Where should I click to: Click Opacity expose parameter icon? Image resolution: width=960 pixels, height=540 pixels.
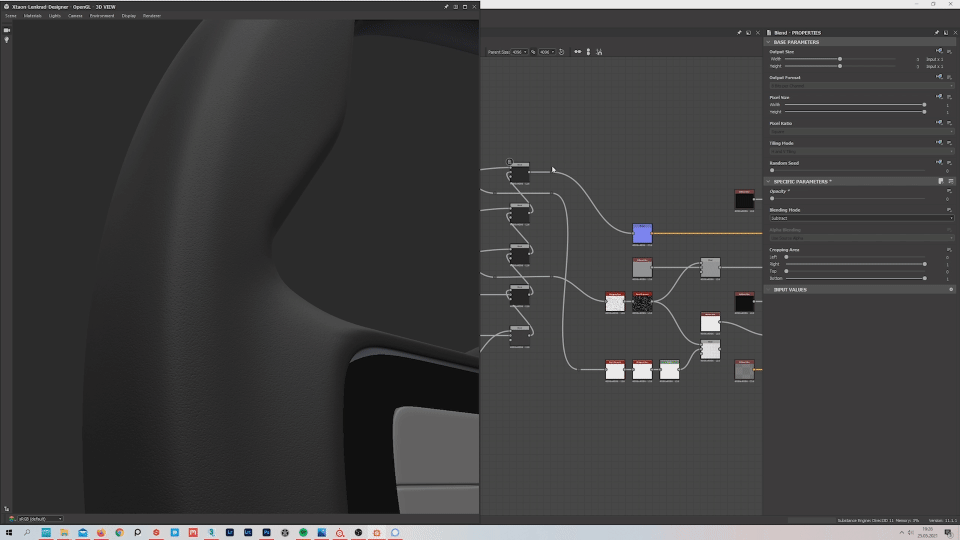pyautogui.click(x=950, y=191)
